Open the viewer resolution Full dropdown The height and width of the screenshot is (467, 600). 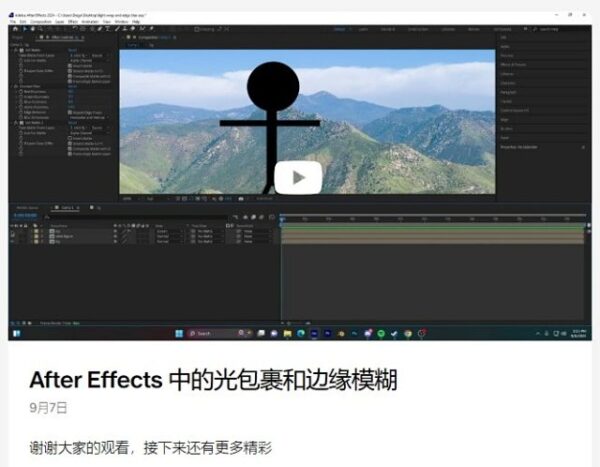[x=158, y=199]
